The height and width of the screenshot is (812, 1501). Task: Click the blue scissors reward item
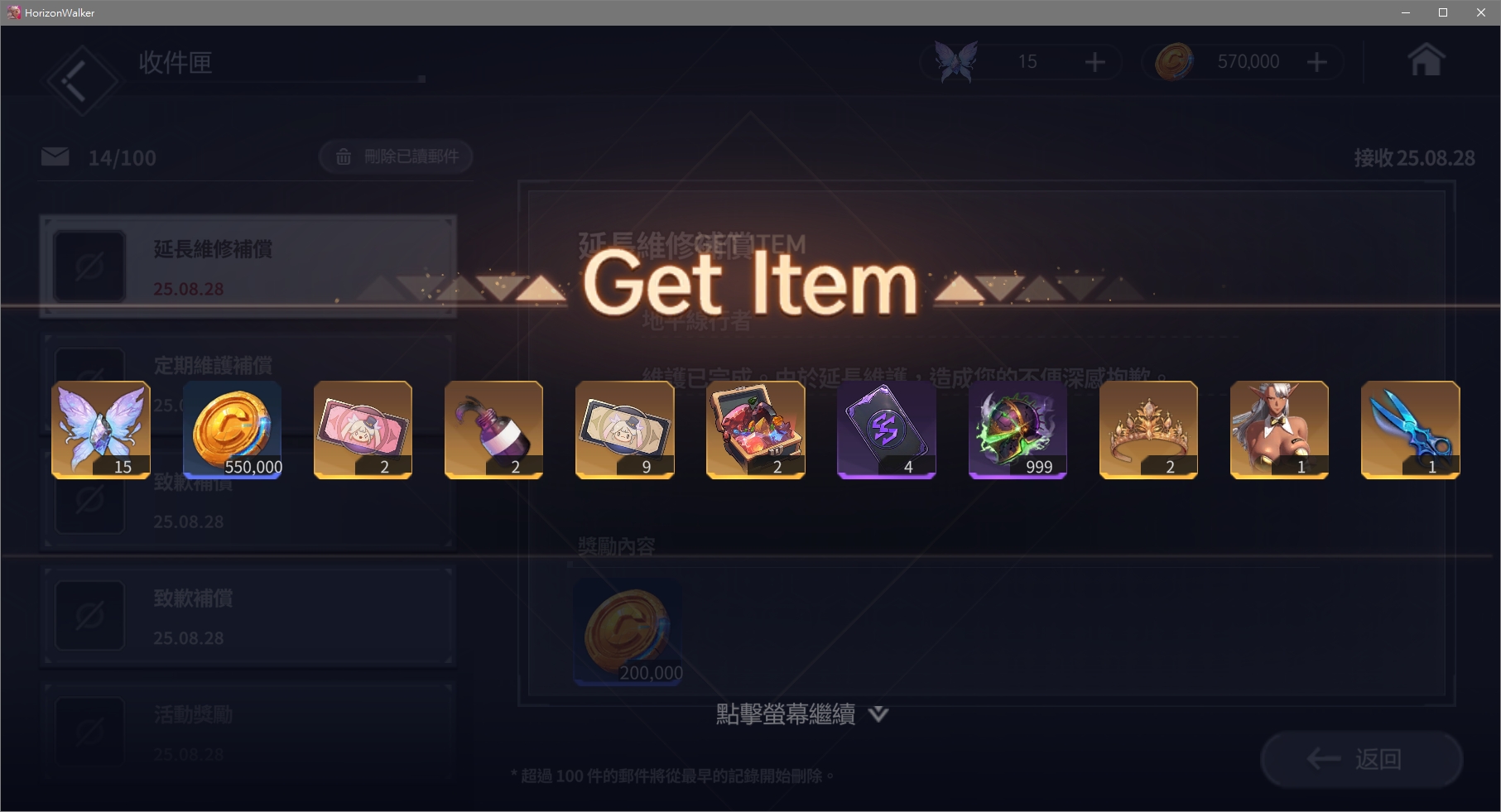[1411, 430]
